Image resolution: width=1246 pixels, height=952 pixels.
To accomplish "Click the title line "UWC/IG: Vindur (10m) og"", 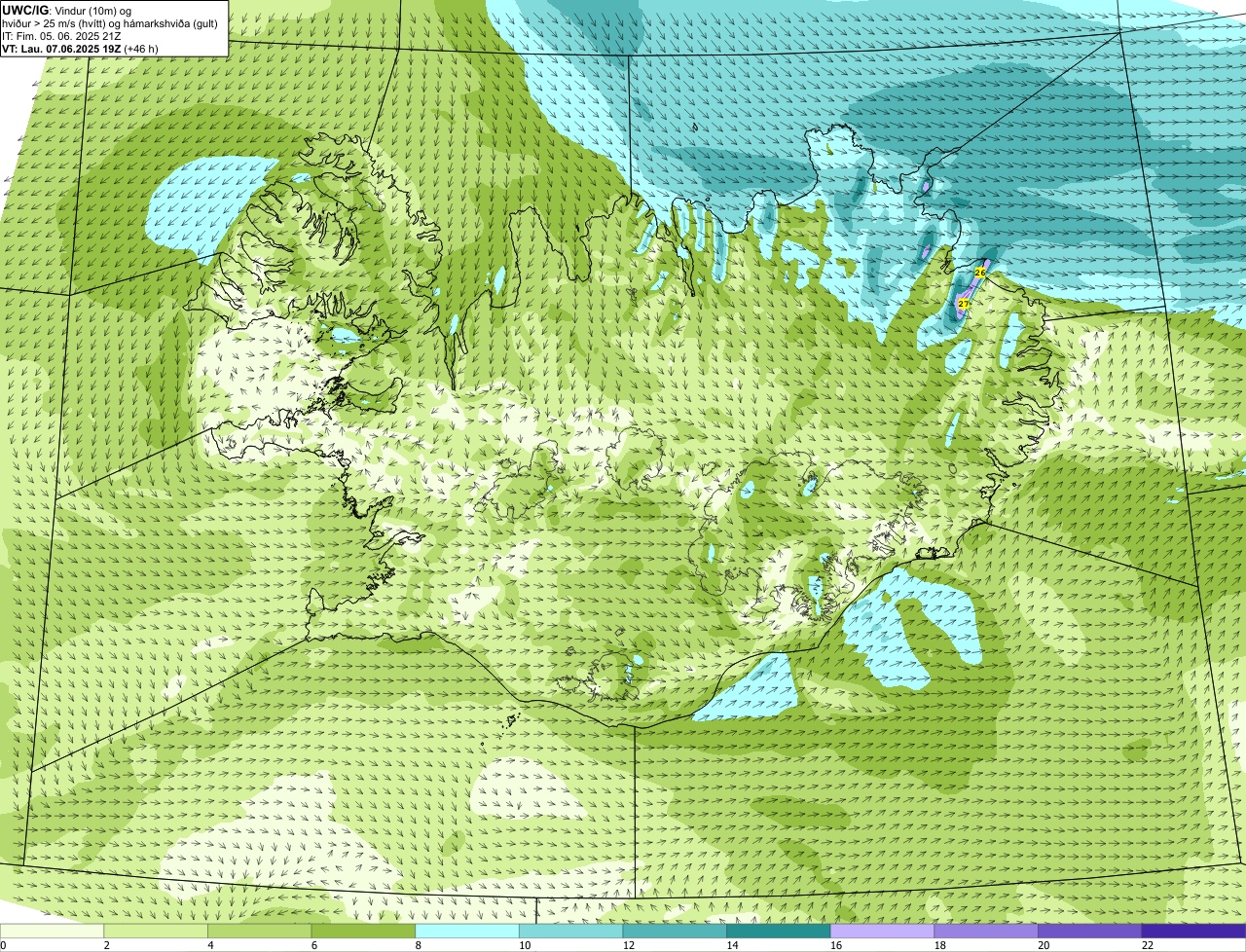I will (66, 10).
